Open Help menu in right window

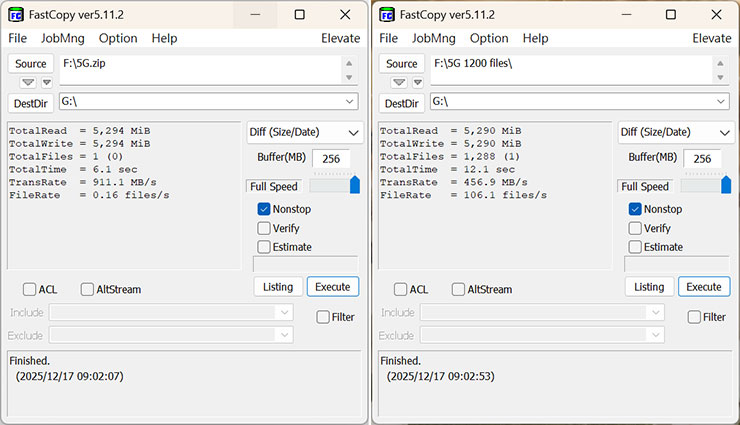[x=535, y=38]
